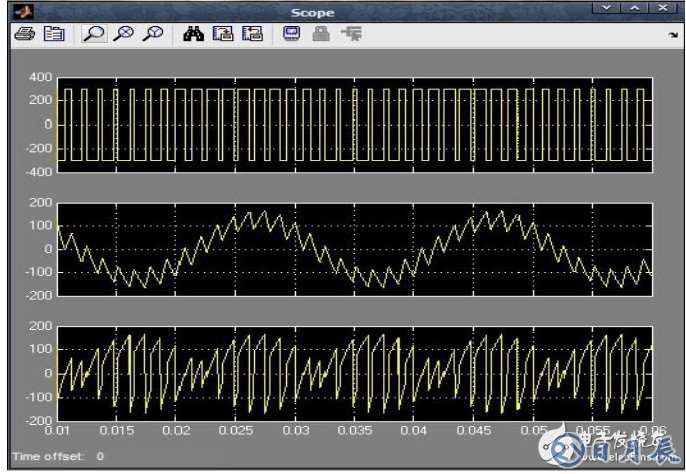Click inside the top square-wave plot
Viewport: 686px width, 474px height.
pyautogui.click(x=355, y=124)
